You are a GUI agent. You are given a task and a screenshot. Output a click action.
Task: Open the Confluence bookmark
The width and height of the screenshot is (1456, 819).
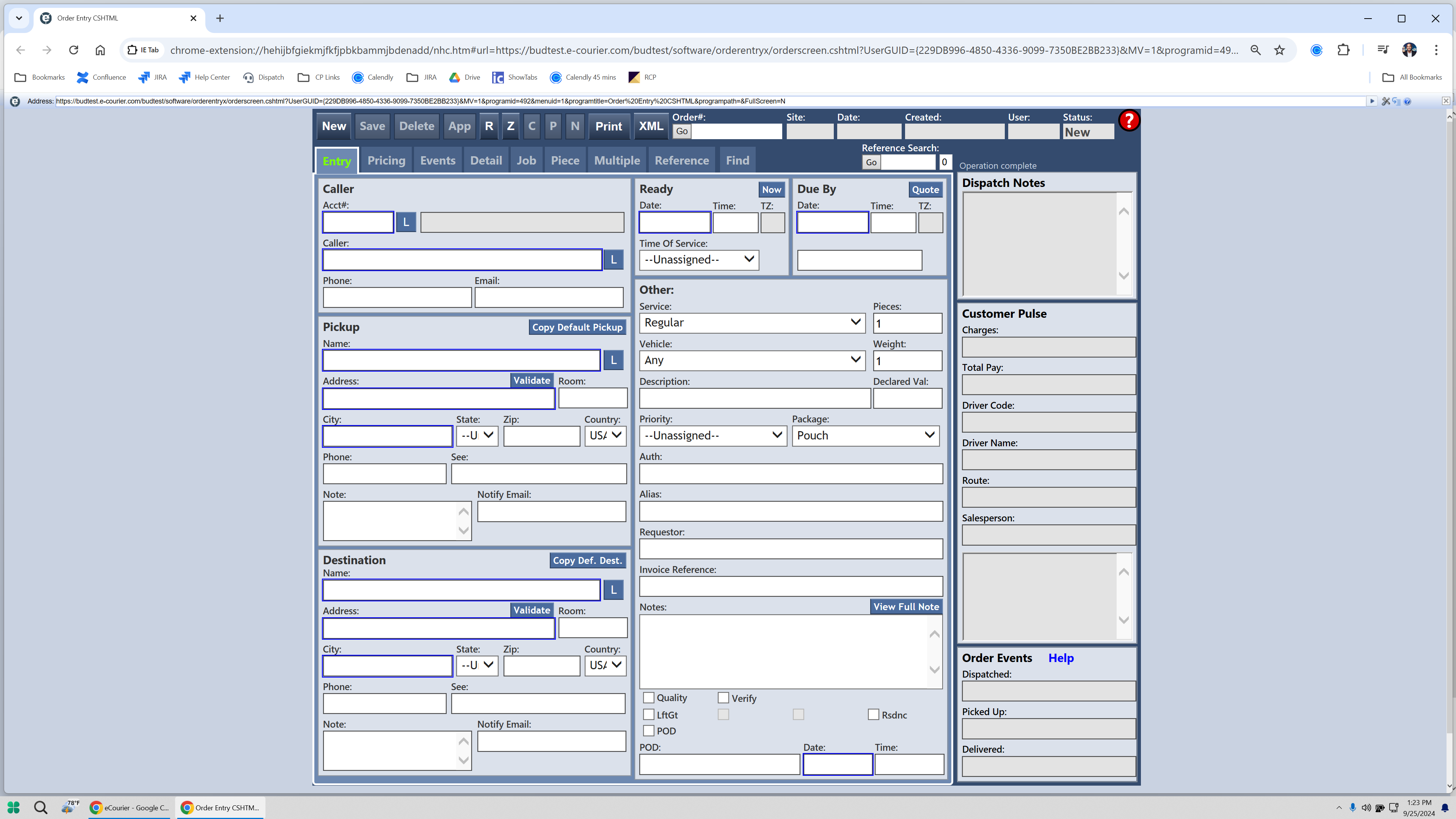[x=102, y=77]
